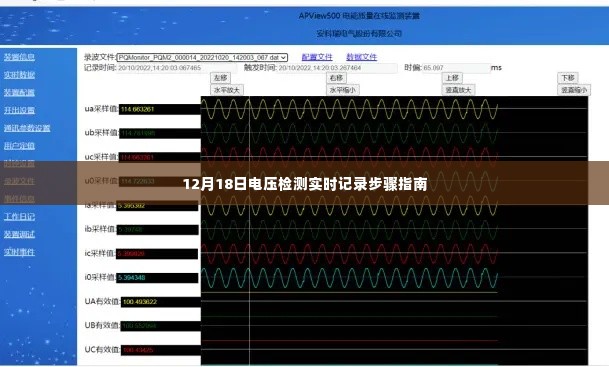
Task: Zoom in horizontally with 水平放大
Action: tap(227, 90)
